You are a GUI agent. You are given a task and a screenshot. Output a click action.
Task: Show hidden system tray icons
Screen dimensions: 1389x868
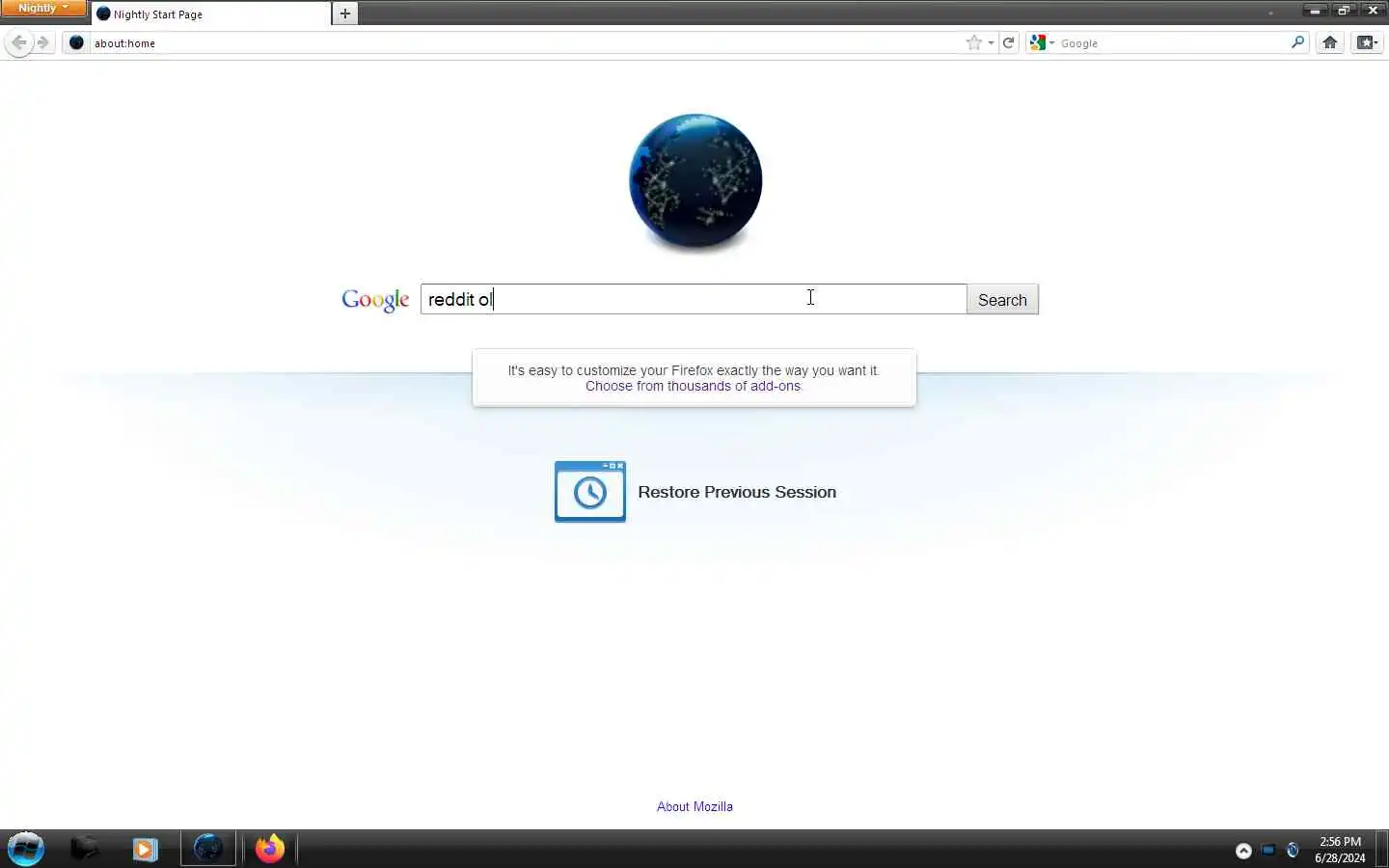click(1243, 851)
